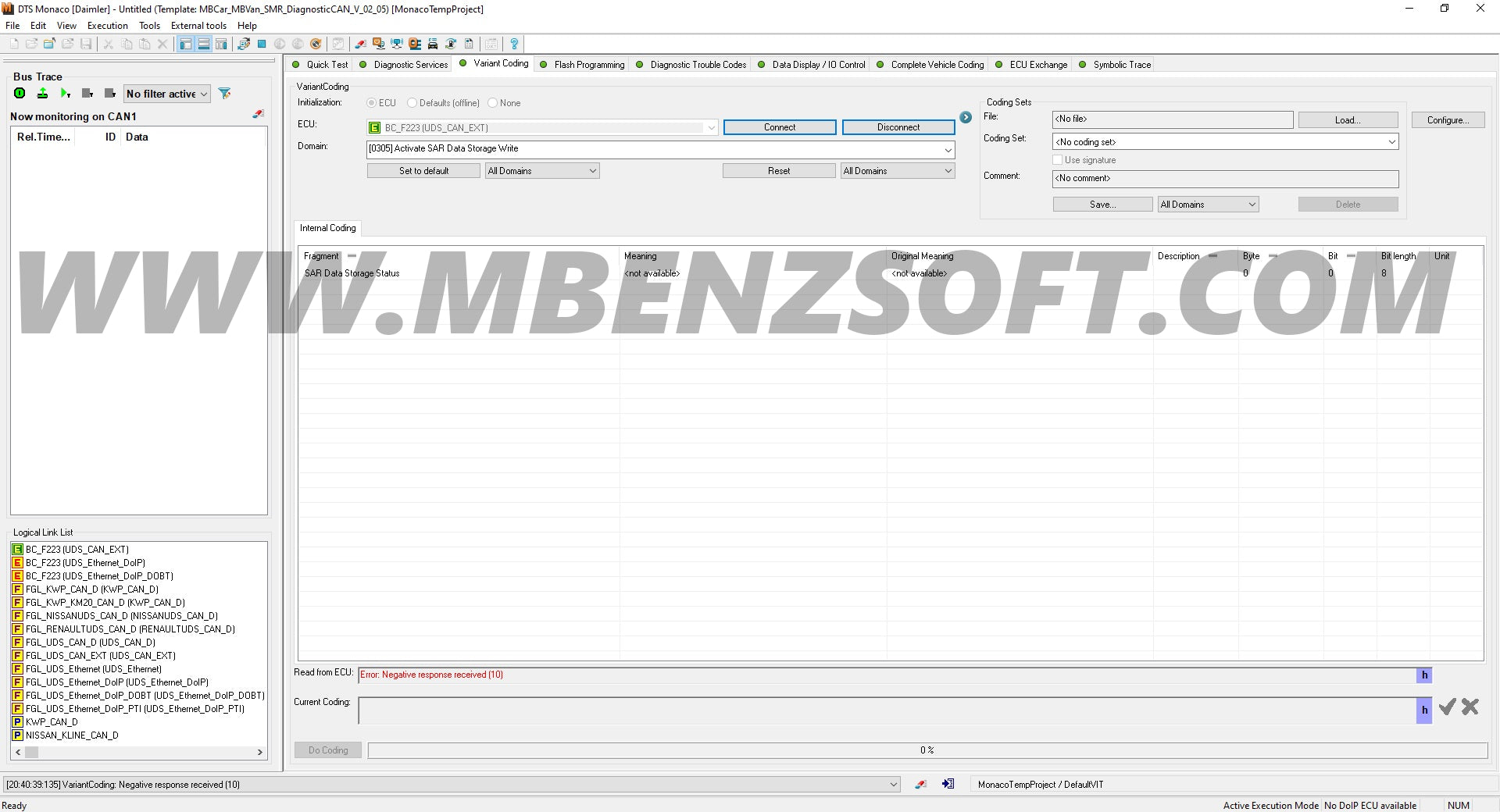
Task: Click the network computer toolbar icon
Action: coord(396,44)
